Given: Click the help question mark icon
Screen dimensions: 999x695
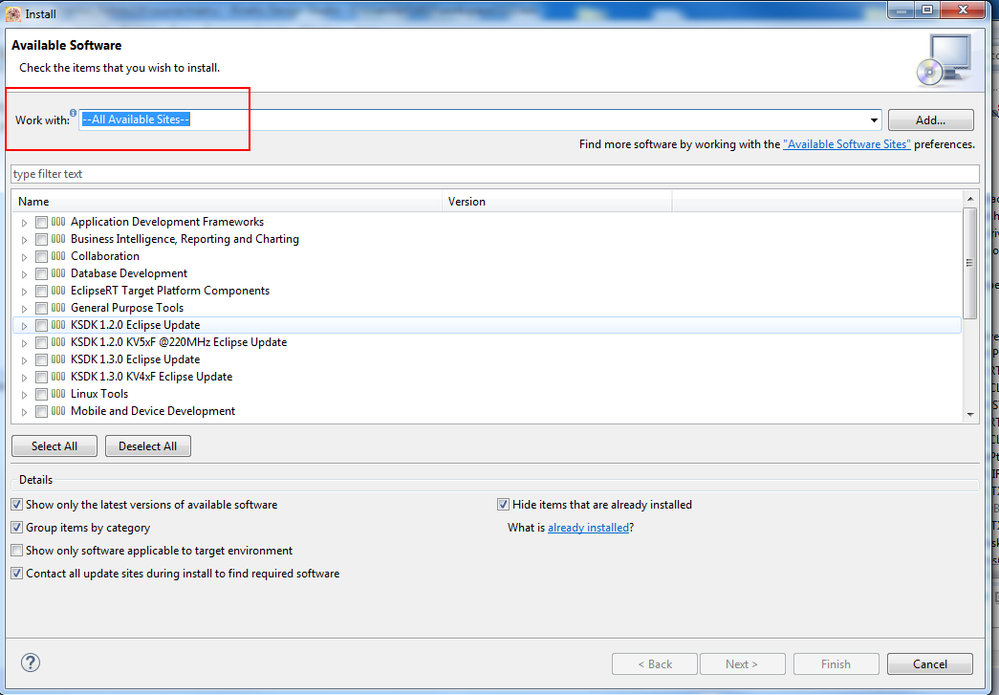Looking at the screenshot, I should 31,663.
